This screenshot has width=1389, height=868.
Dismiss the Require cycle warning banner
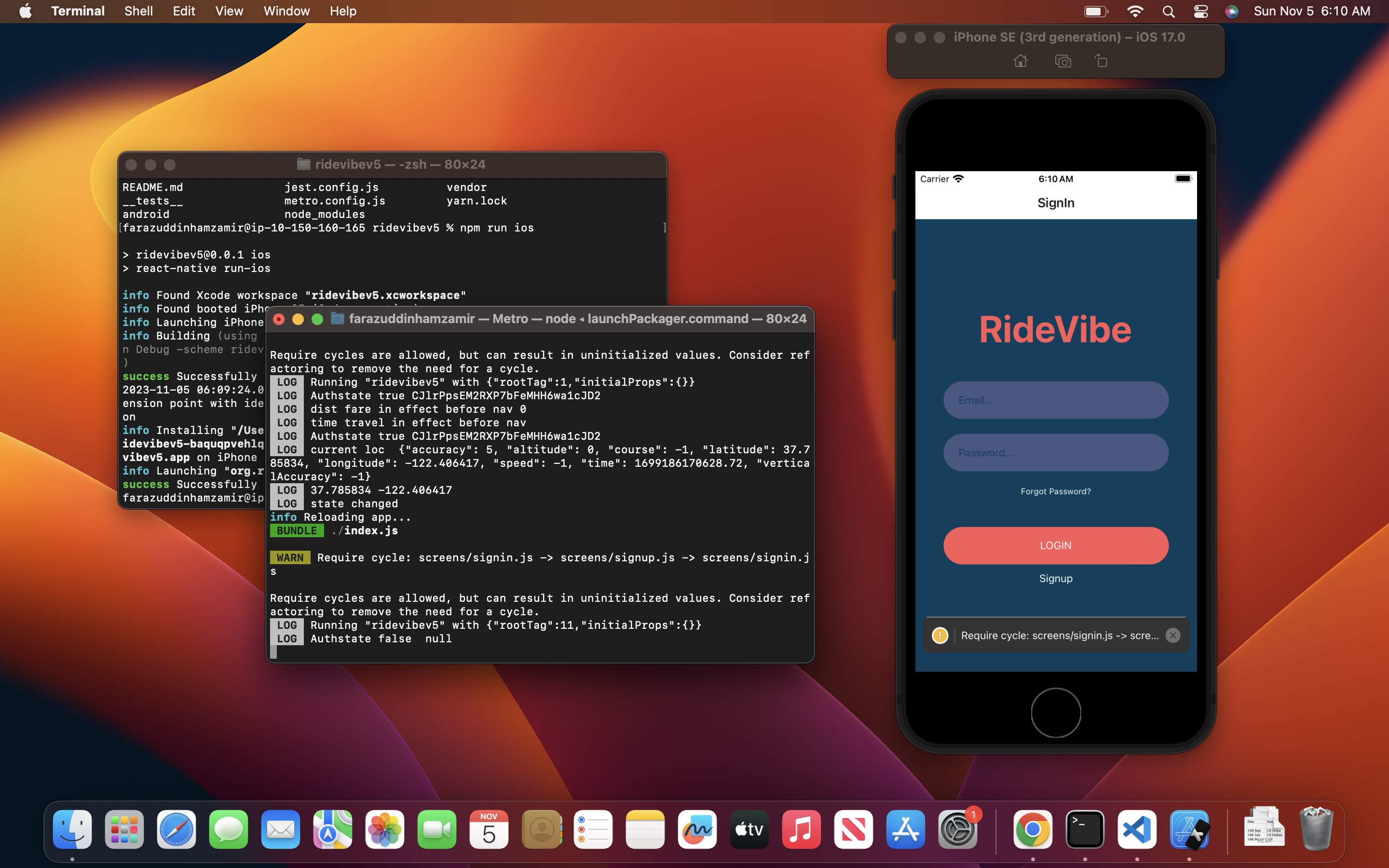click(x=1172, y=635)
